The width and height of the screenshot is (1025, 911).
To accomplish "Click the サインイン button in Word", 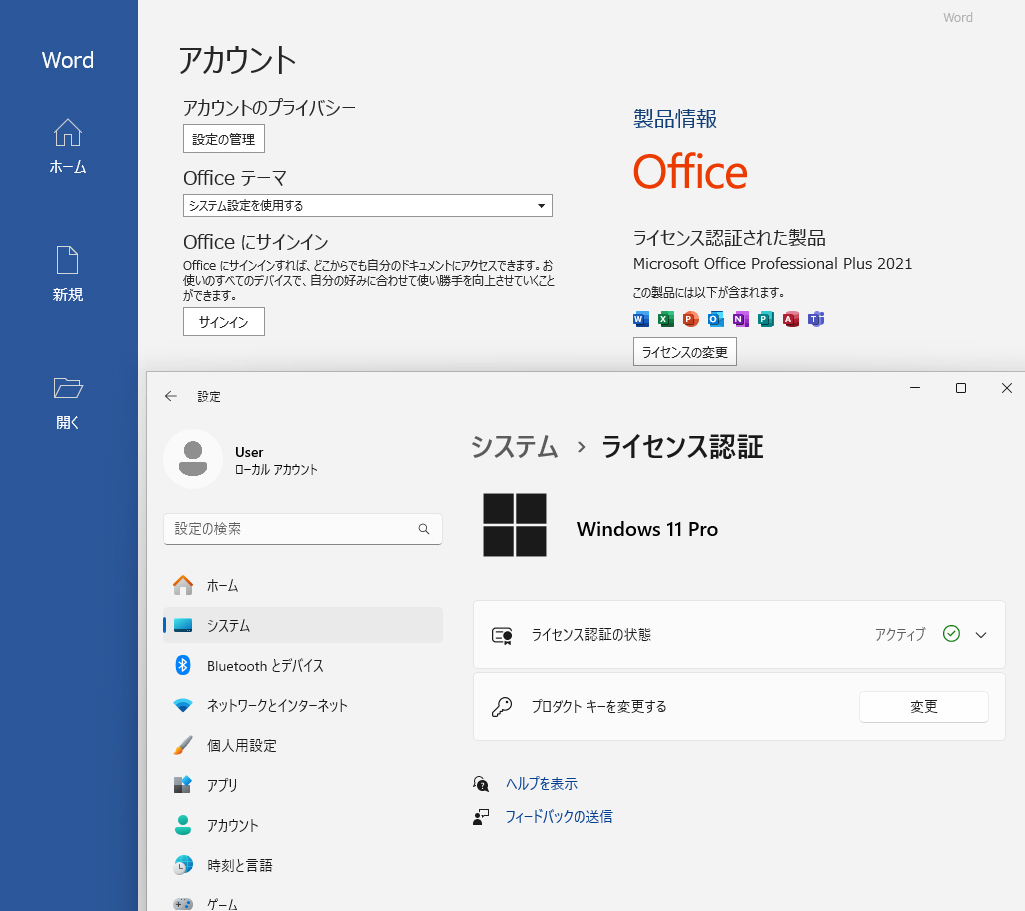I will (x=224, y=322).
